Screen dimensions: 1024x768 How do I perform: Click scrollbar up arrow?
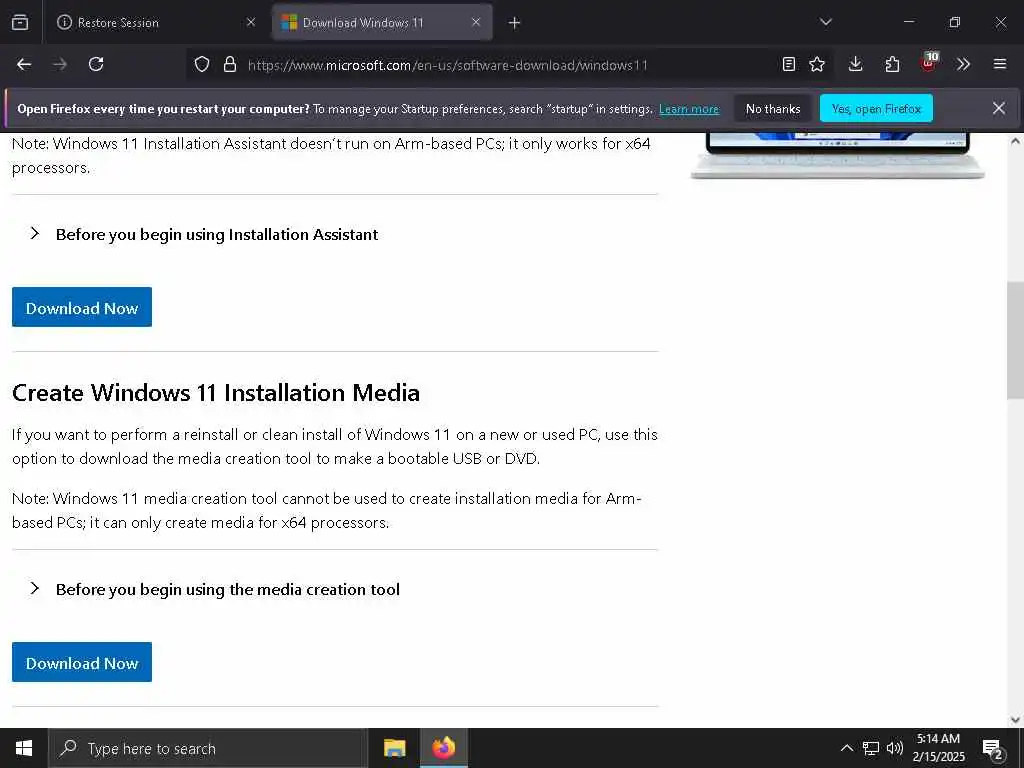coord(1015,141)
